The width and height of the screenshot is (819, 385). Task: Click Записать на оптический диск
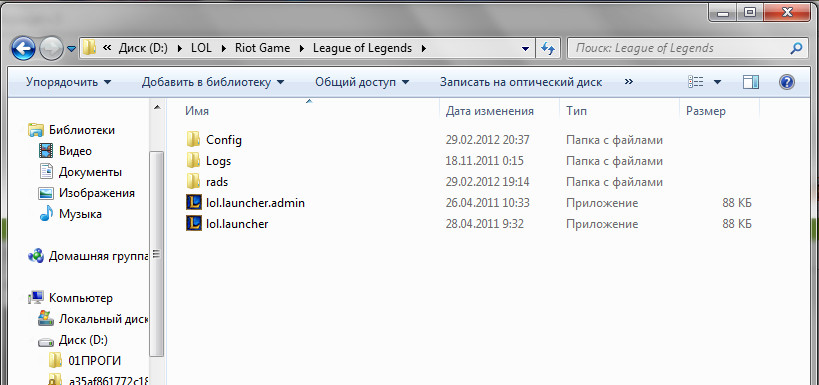(x=521, y=82)
